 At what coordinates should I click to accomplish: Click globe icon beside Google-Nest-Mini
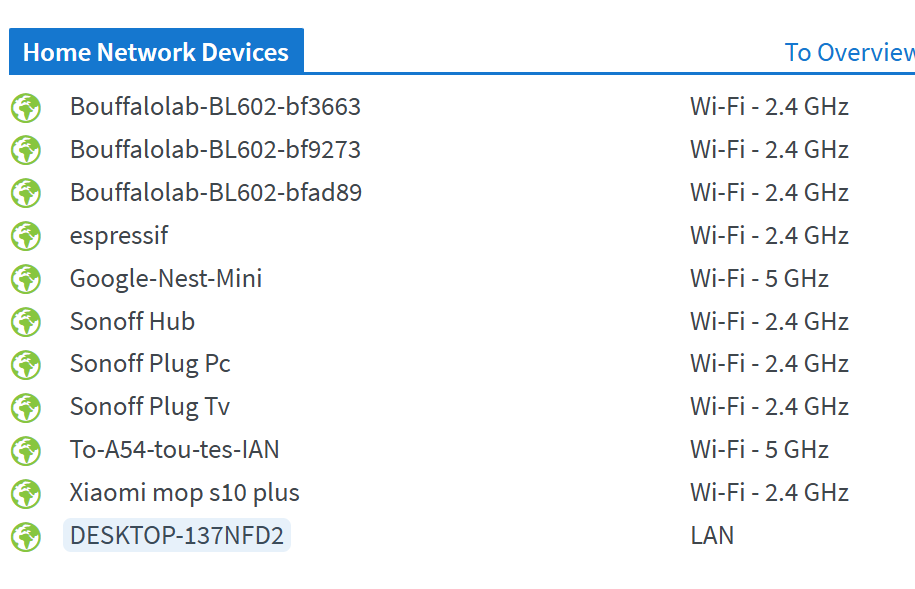pyautogui.click(x=26, y=280)
